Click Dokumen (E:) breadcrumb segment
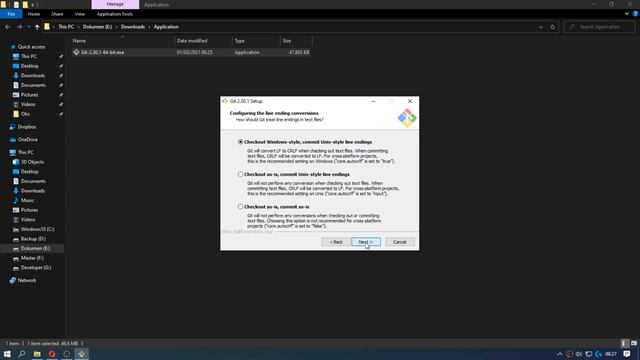The image size is (640, 360). [97, 27]
